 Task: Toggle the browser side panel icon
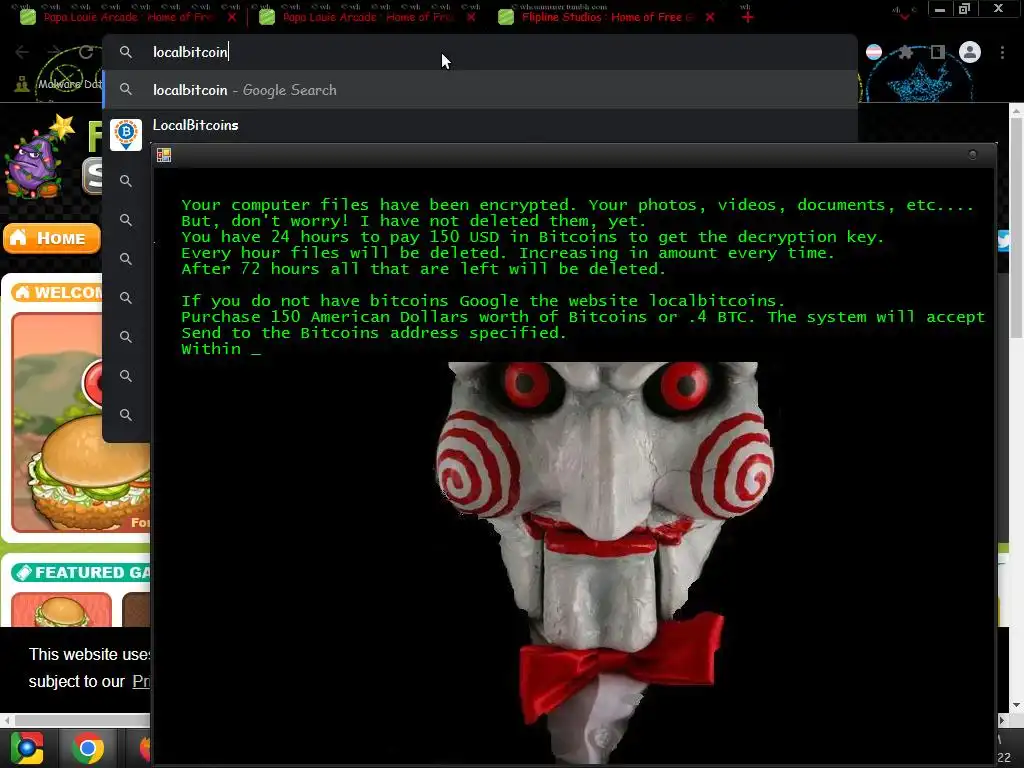938,52
